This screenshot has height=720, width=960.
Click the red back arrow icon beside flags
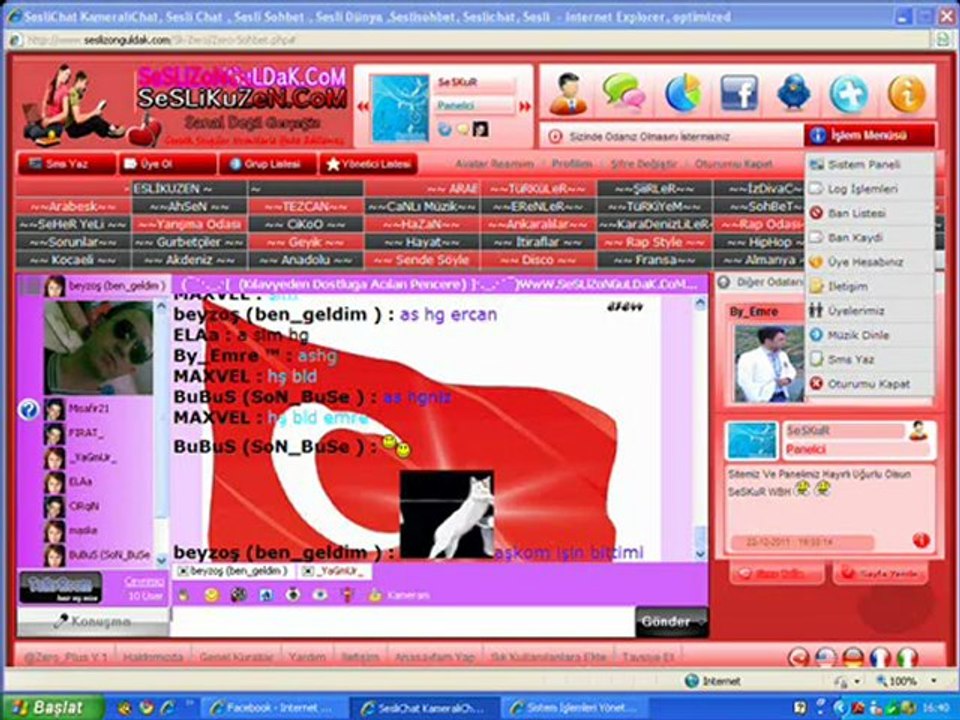click(798, 658)
